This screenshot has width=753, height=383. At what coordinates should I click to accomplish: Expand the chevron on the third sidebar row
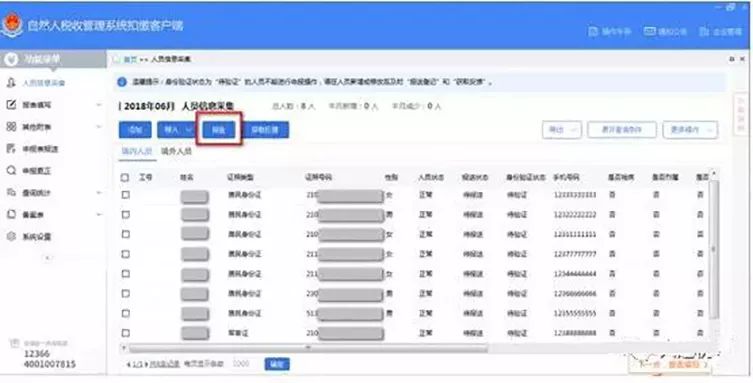(98, 127)
